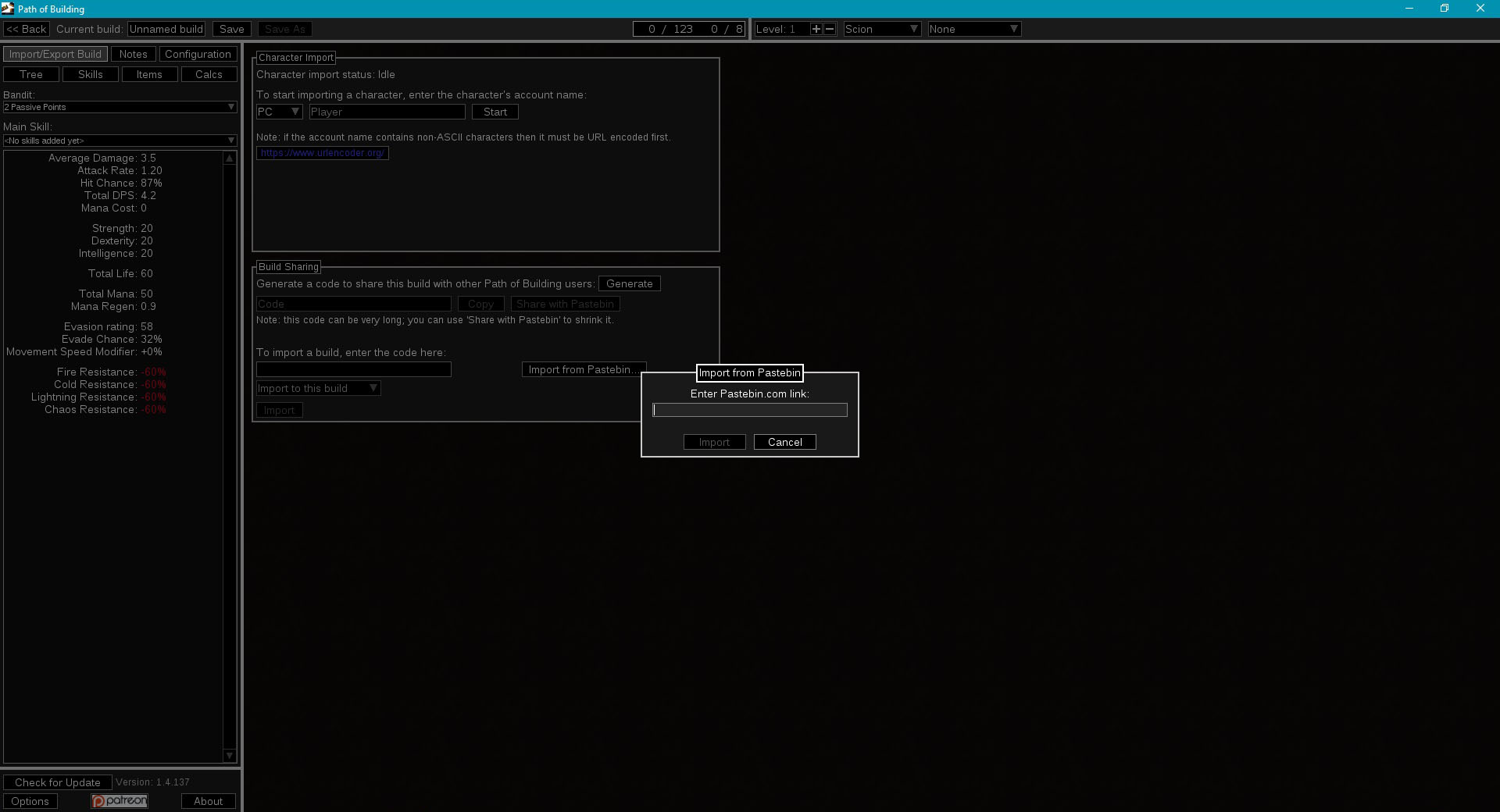Focus the account name Player field

point(387,112)
